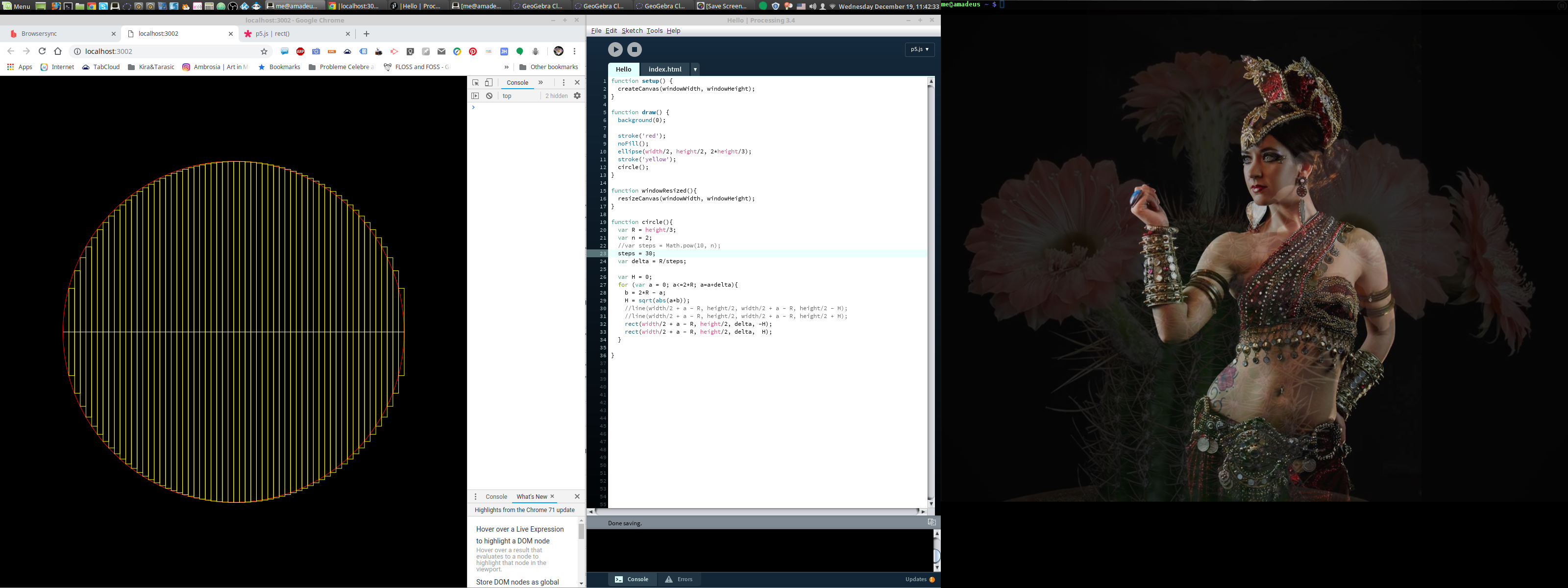Screen dimensions: 1568x588
Task: Click the Chrome address bar
Action: pos(171,51)
